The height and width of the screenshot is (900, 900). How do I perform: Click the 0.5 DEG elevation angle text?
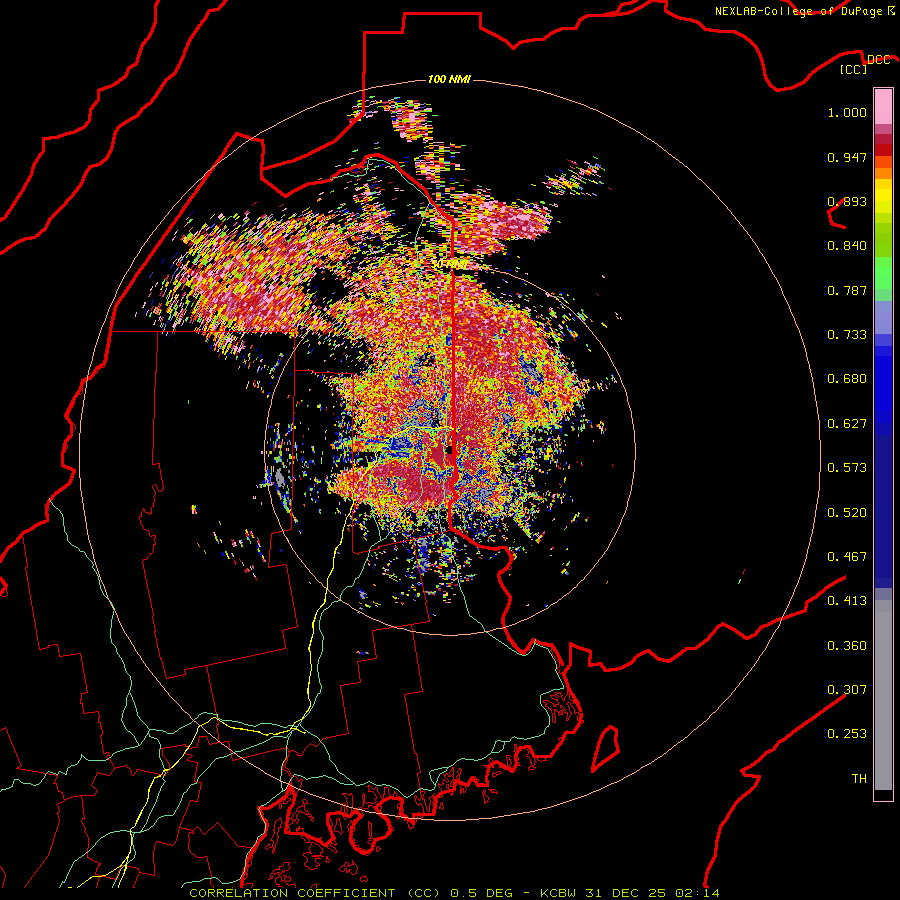coord(481,893)
